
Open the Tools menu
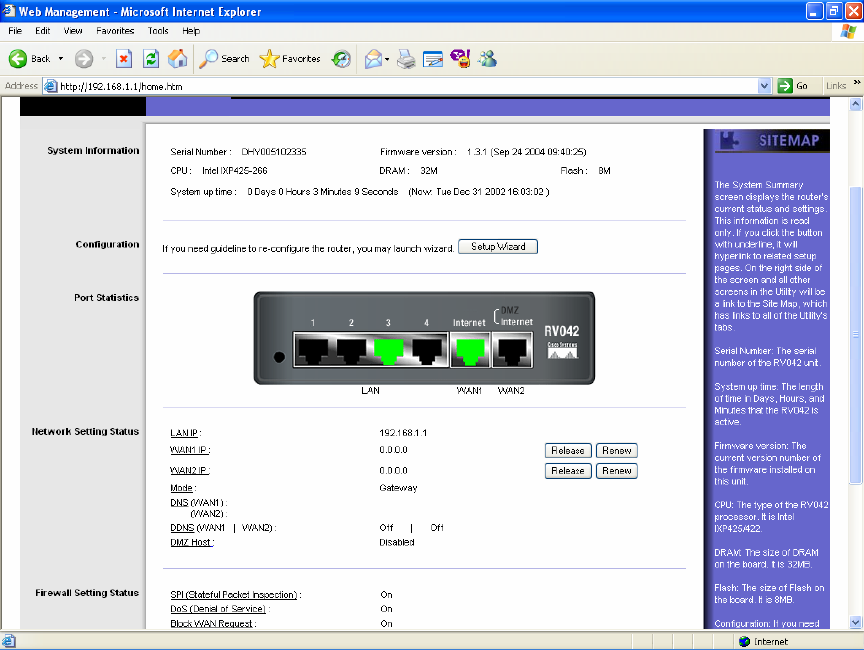tap(158, 31)
